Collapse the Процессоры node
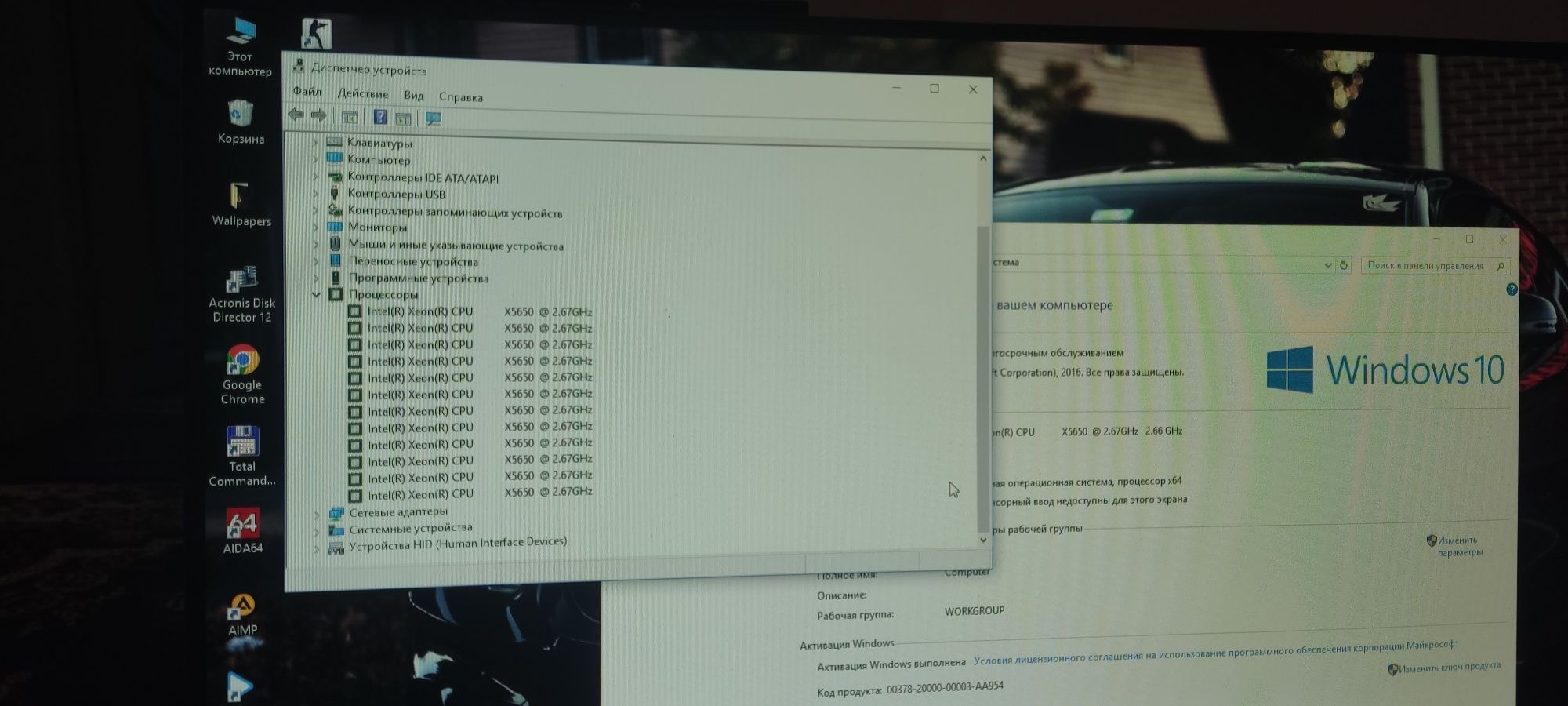The height and width of the screenshot is (706, 1568). (x=317, y=294)
